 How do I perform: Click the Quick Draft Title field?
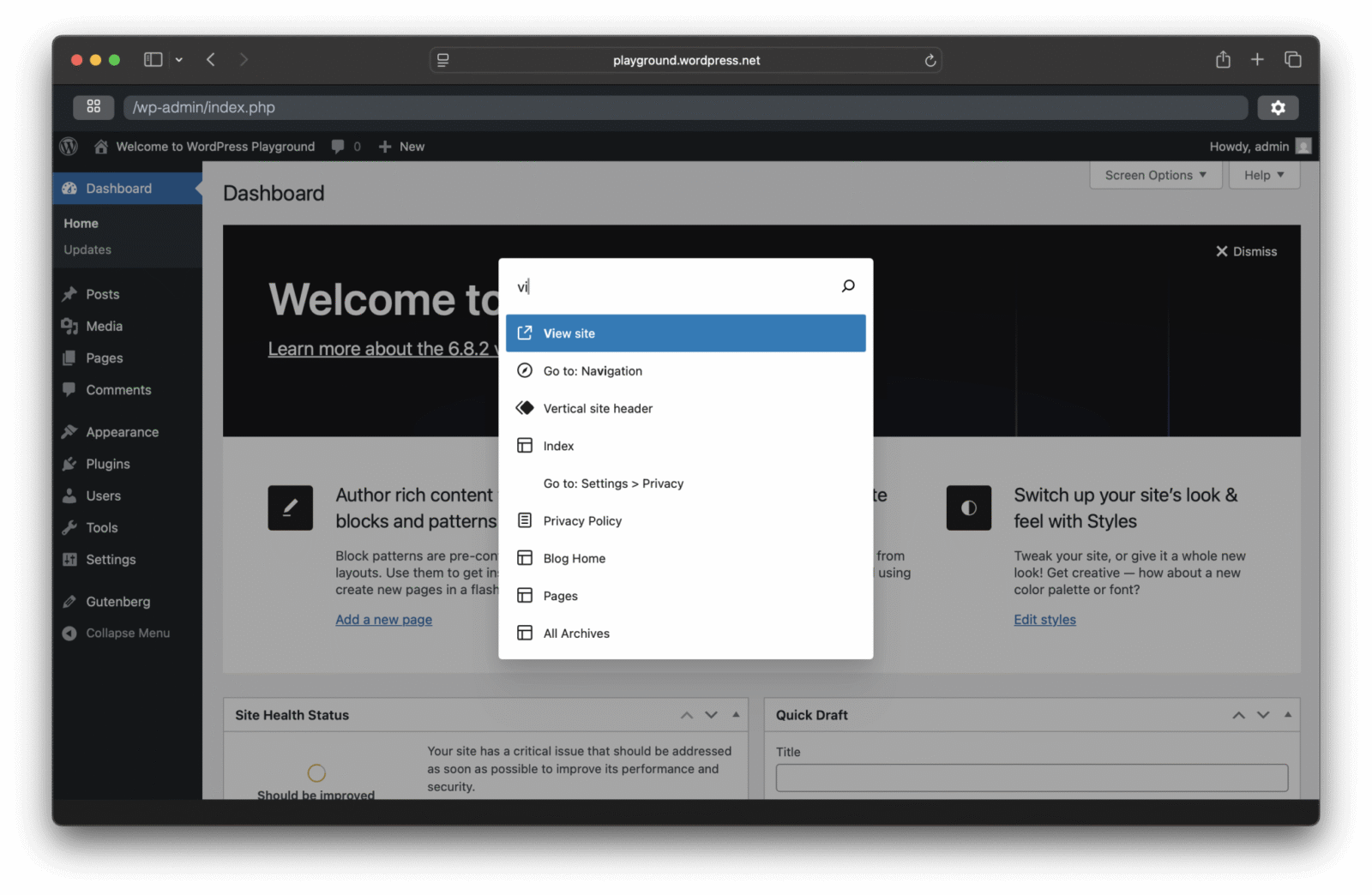(1032, 778)
